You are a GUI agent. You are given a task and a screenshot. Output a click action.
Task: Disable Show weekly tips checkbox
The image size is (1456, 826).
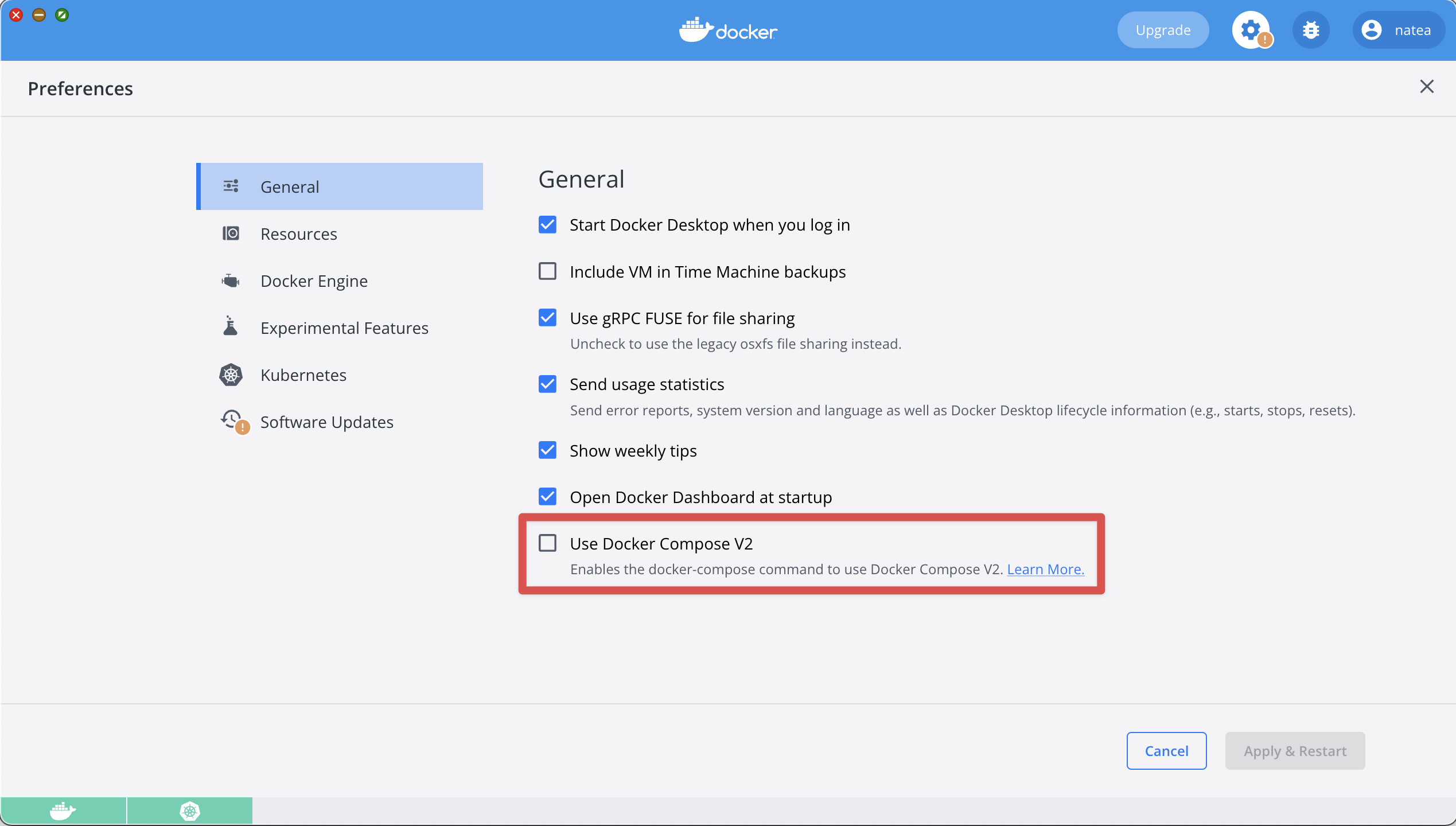pos(547,450)
